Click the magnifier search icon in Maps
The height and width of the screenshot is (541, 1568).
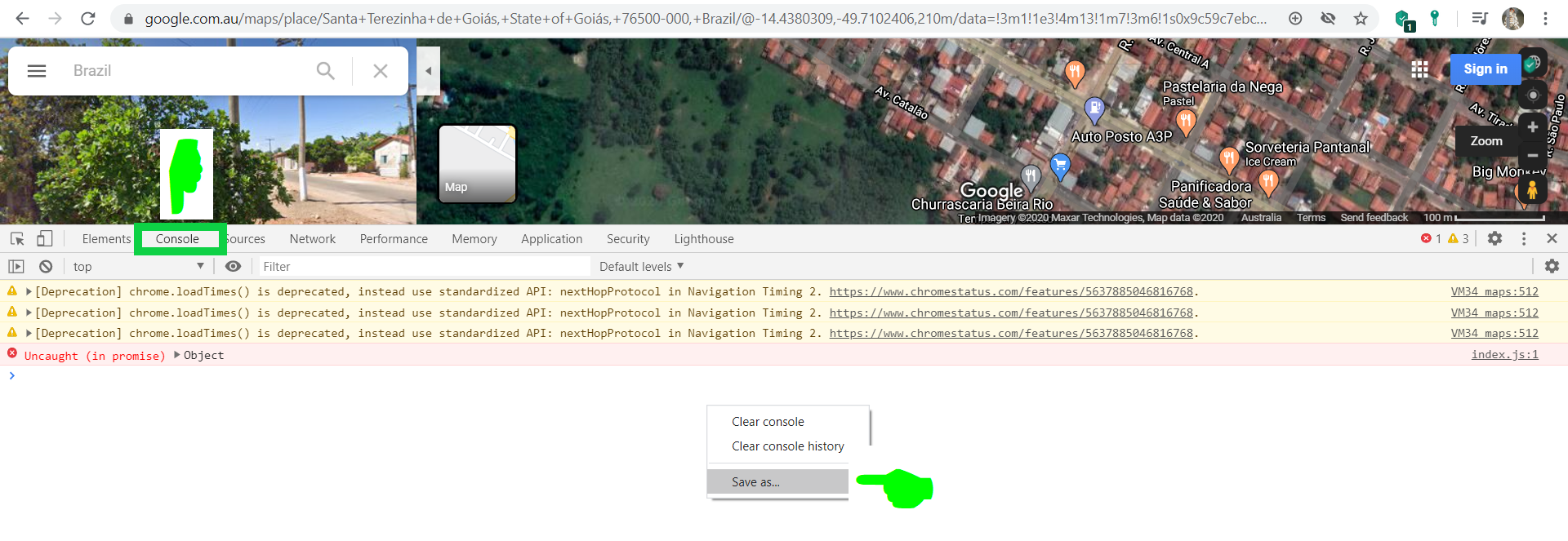[x=325, y=71]
